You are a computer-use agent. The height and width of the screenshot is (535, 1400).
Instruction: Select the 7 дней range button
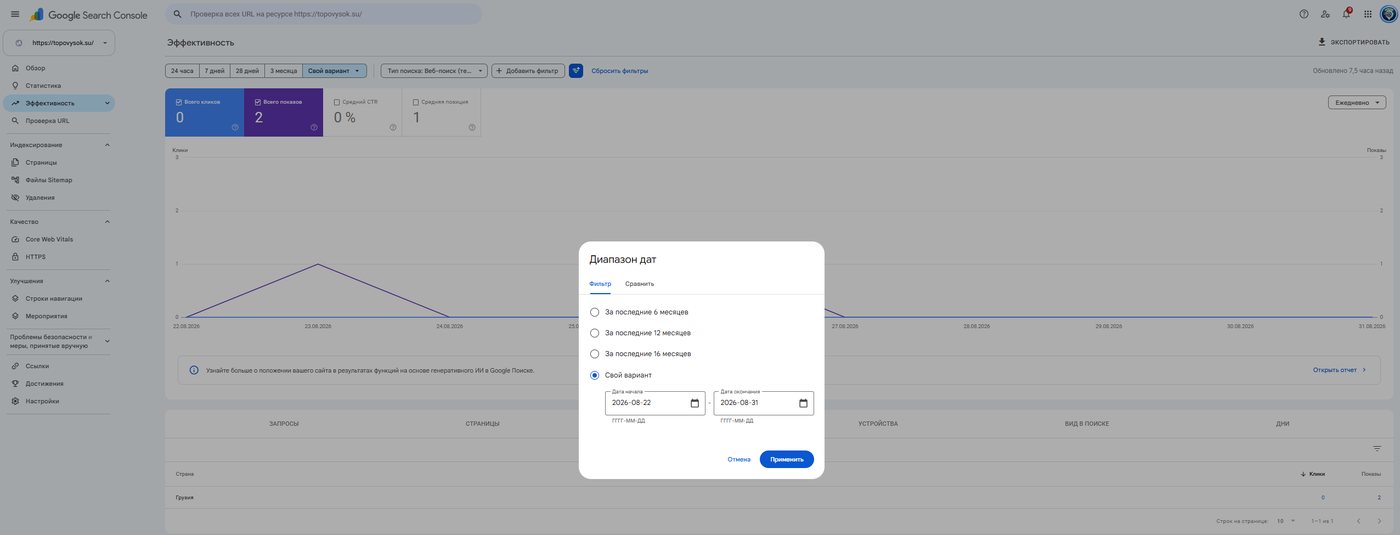[214, 71]
